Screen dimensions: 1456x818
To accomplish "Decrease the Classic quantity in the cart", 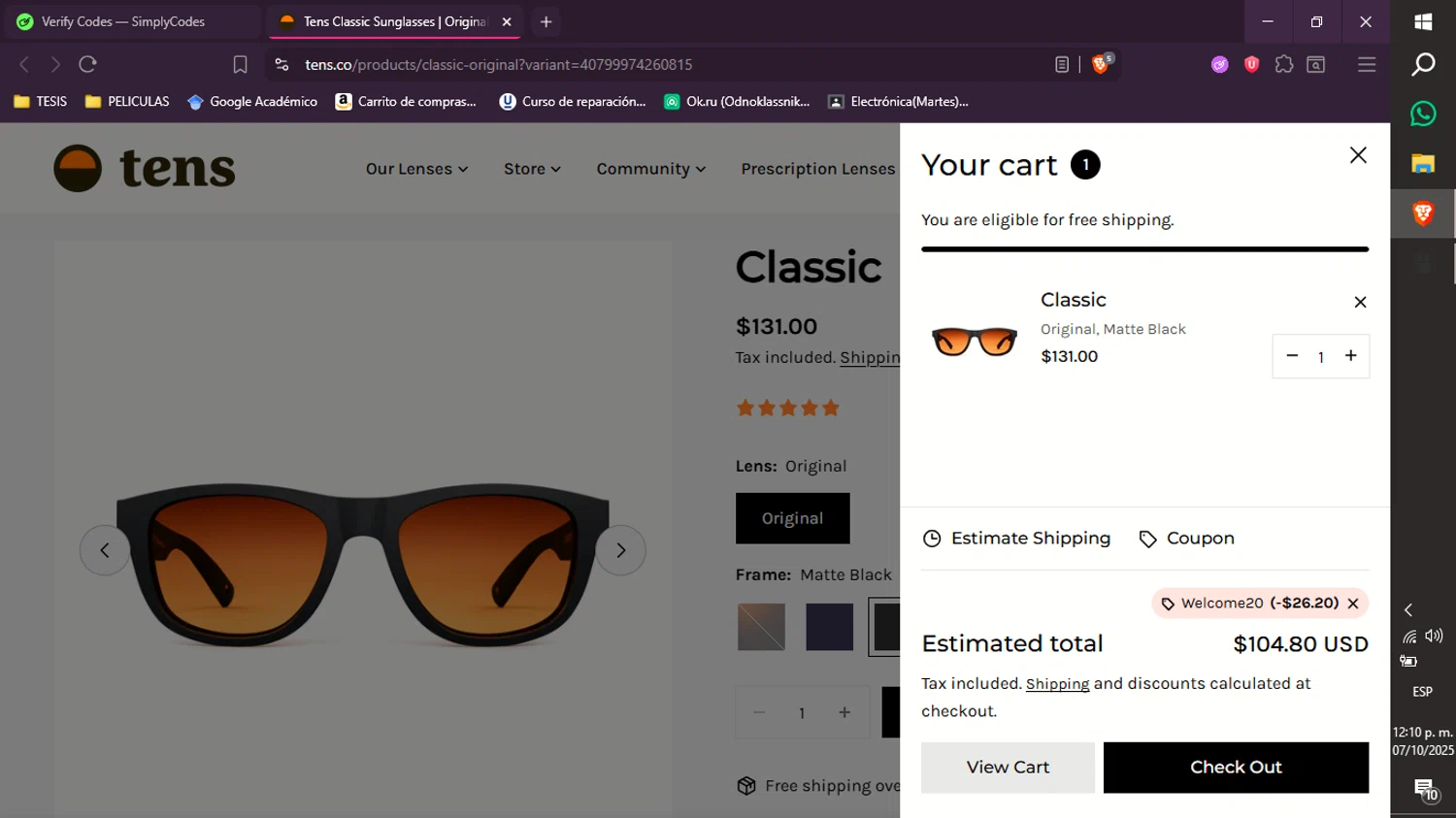I will click(1292, 356).
